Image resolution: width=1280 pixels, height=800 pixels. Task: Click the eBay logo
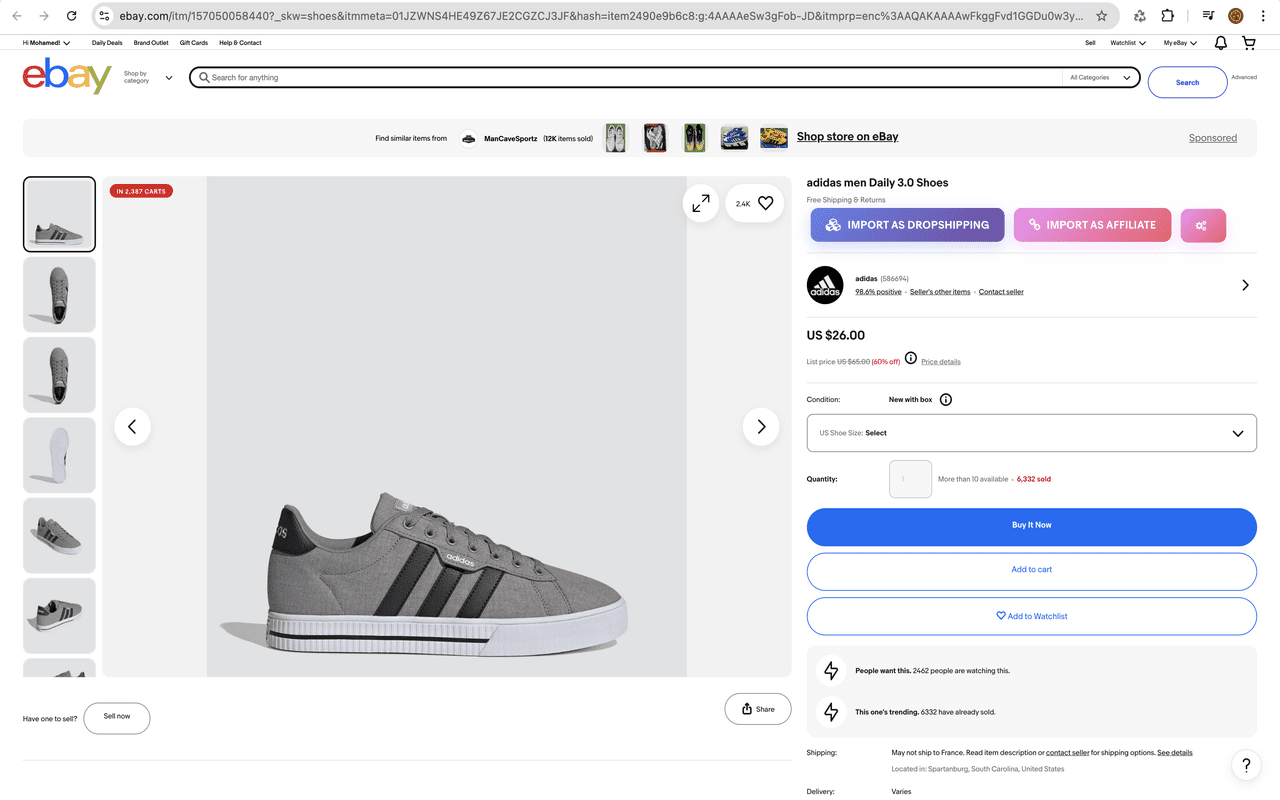click(66, 76)
